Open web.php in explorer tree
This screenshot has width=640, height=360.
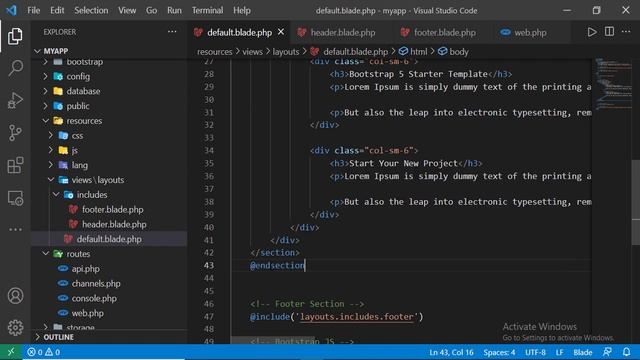coord(87,313)
